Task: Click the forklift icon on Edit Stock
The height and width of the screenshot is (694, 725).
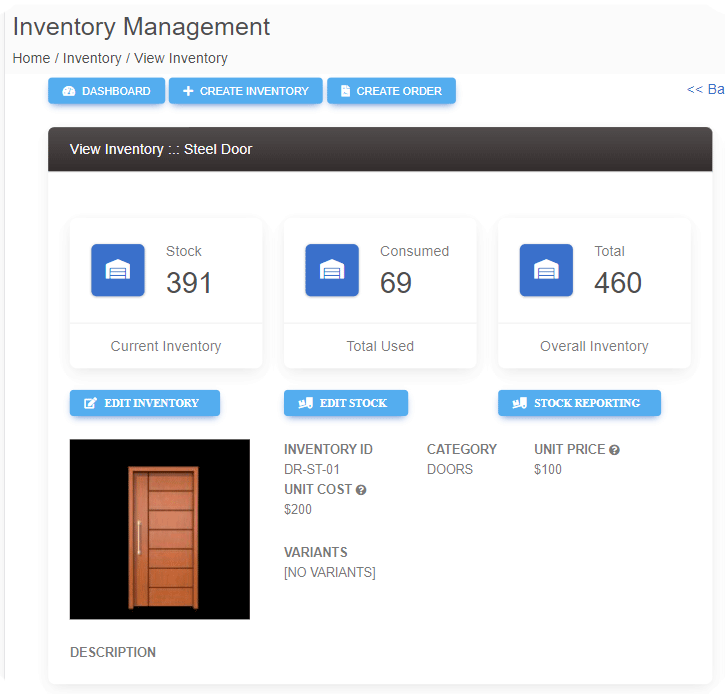Action: (306, 403)
